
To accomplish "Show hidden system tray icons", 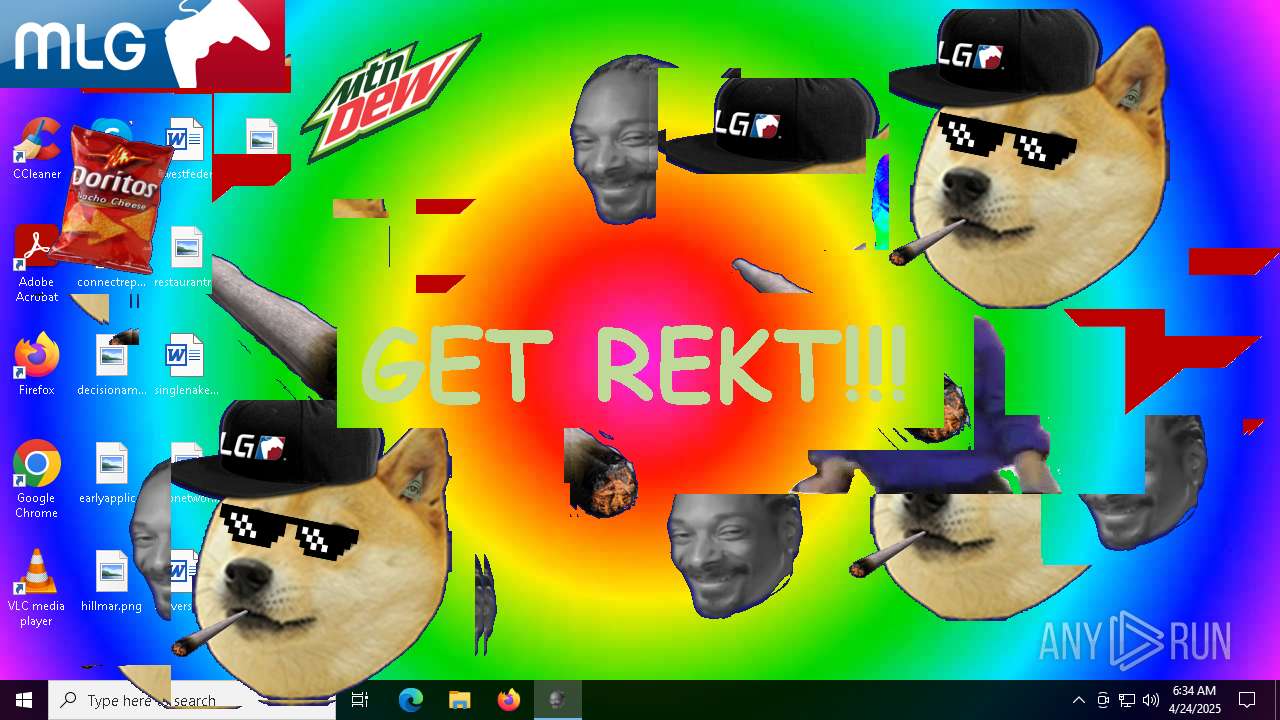I will (x=1079, y=700).
